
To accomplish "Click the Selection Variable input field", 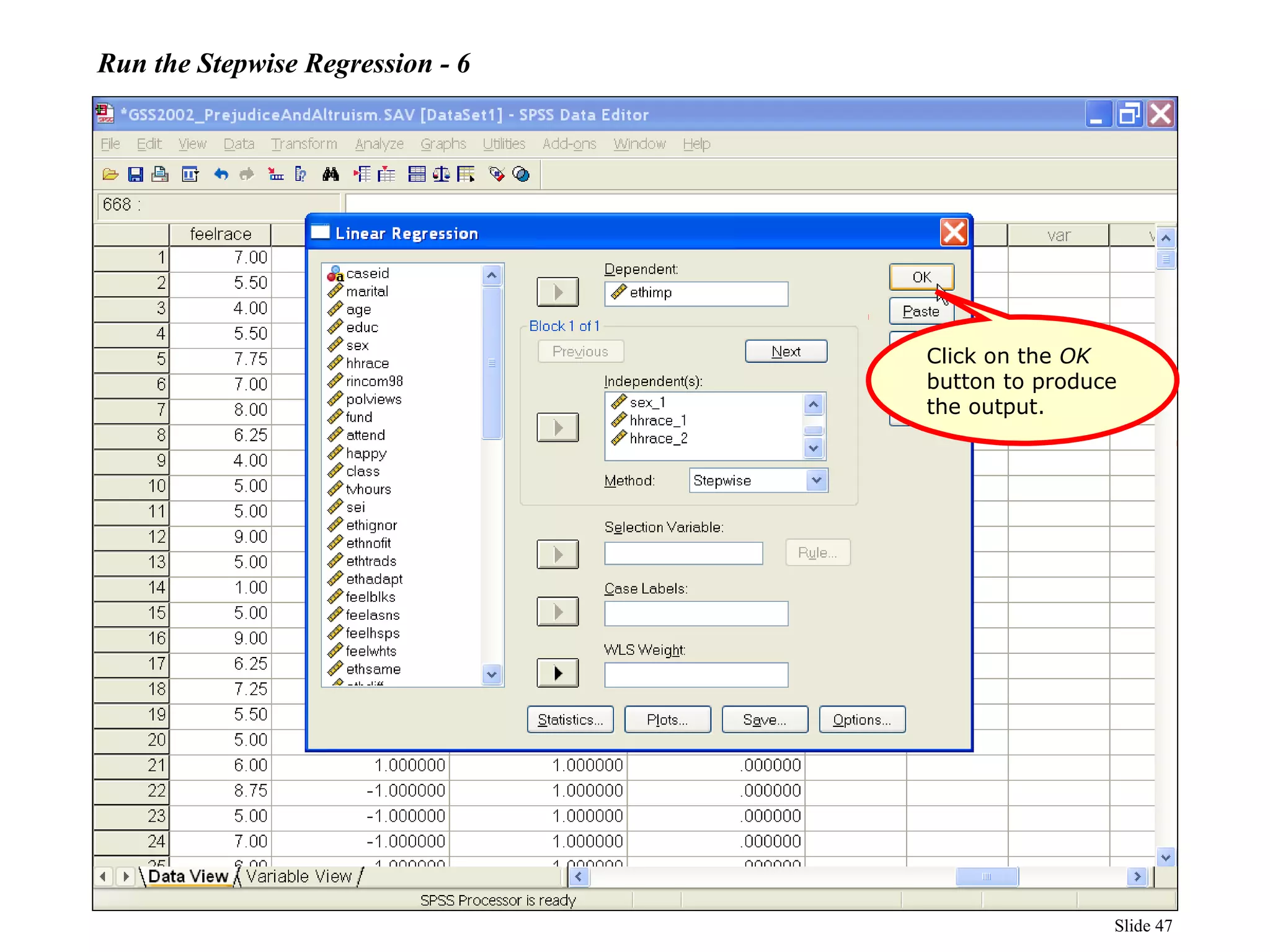I will pyautogui.click(x=683, y=553).
